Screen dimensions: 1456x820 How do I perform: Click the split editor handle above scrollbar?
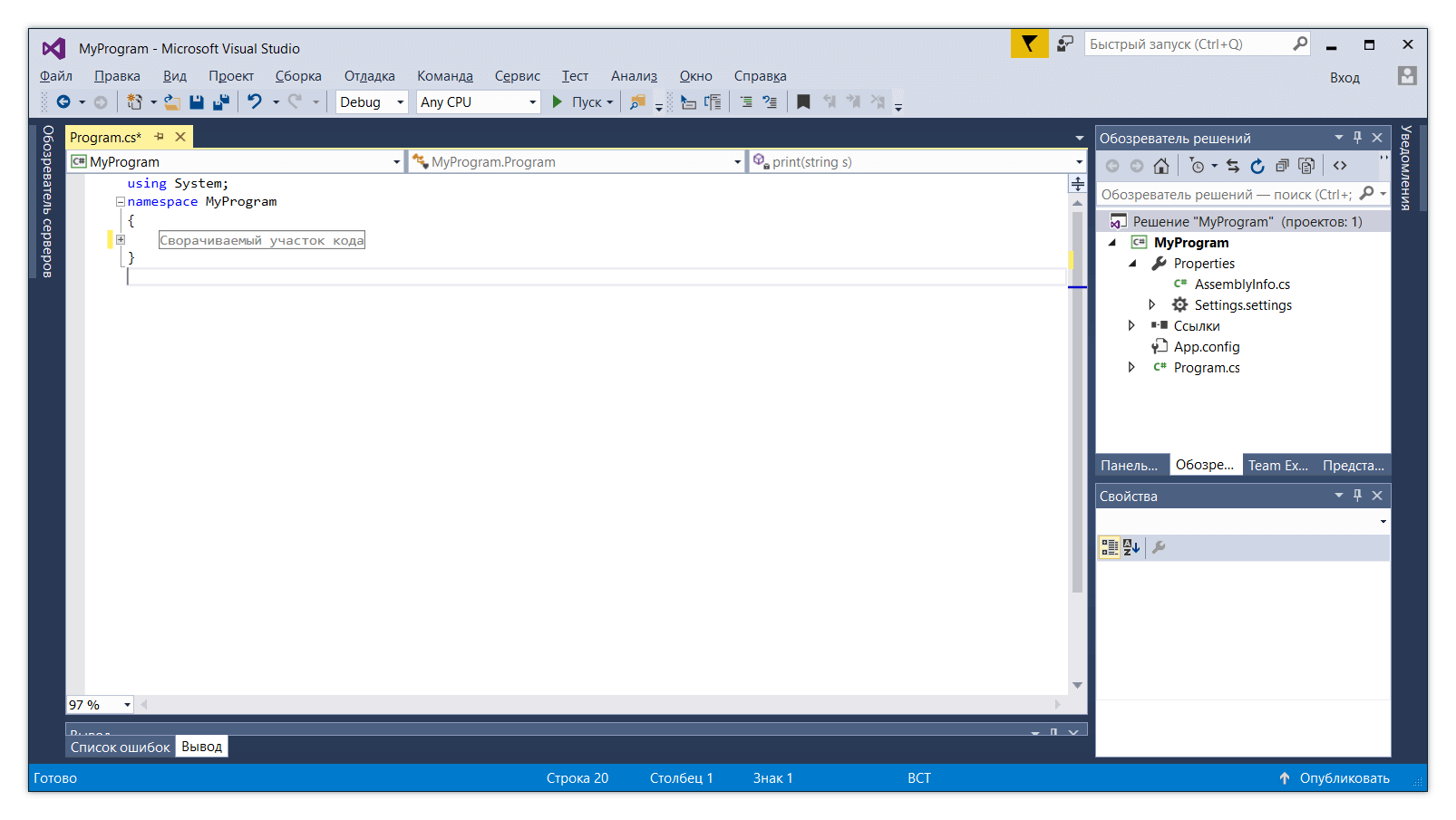pos(1077,184)
